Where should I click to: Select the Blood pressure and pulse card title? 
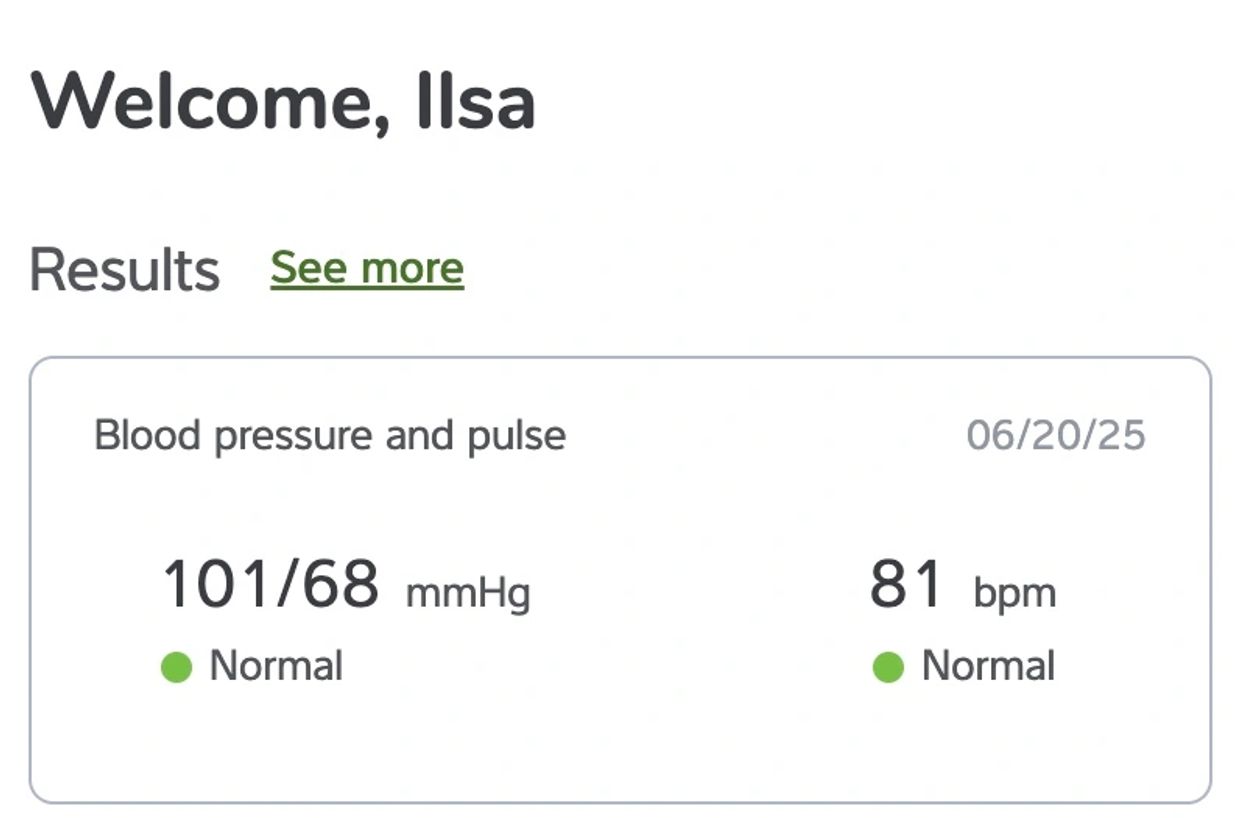pos(329,436)
